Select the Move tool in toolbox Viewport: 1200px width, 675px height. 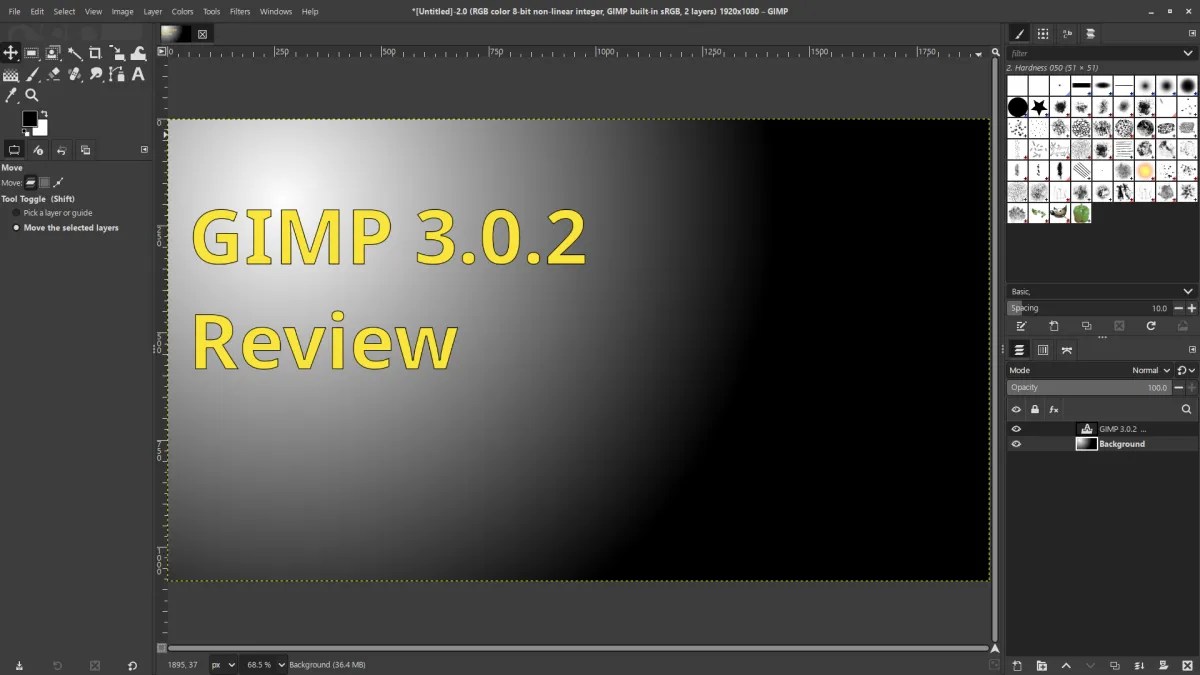10,53
